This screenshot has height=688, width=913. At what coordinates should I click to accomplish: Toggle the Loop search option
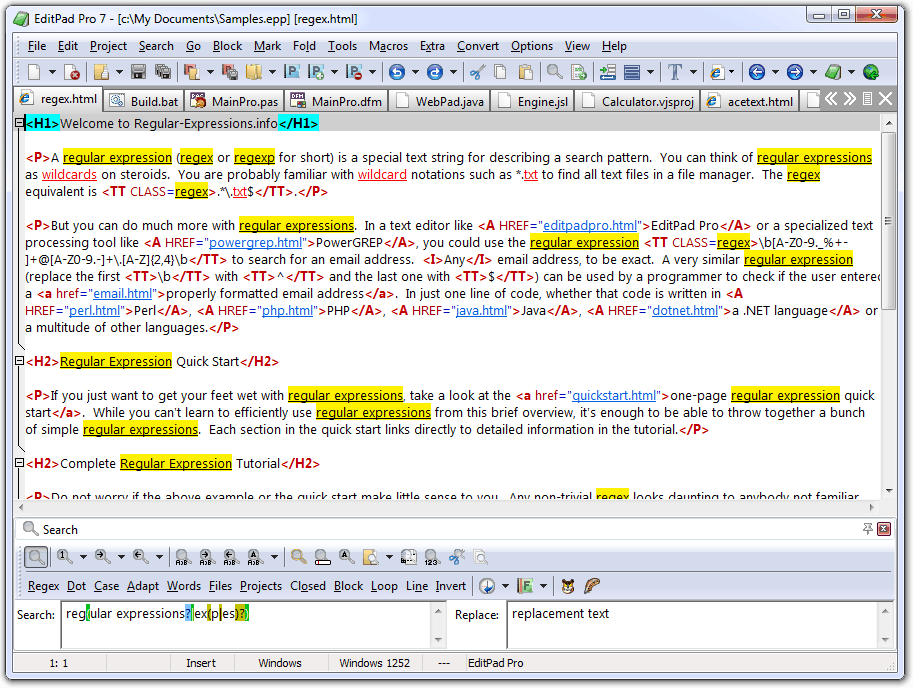384,586
